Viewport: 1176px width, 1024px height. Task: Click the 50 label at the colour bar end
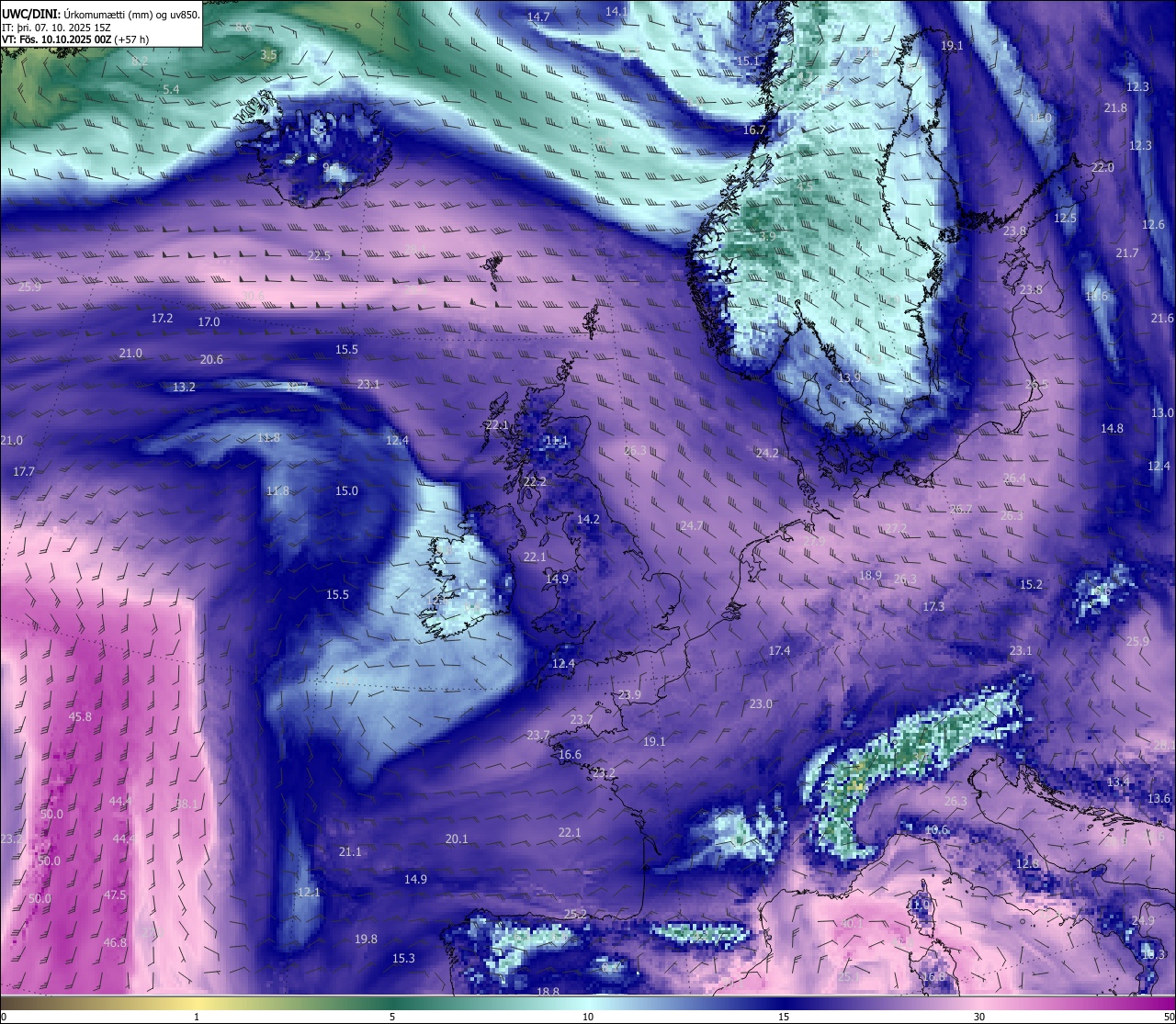(x=1169, y=1017)
